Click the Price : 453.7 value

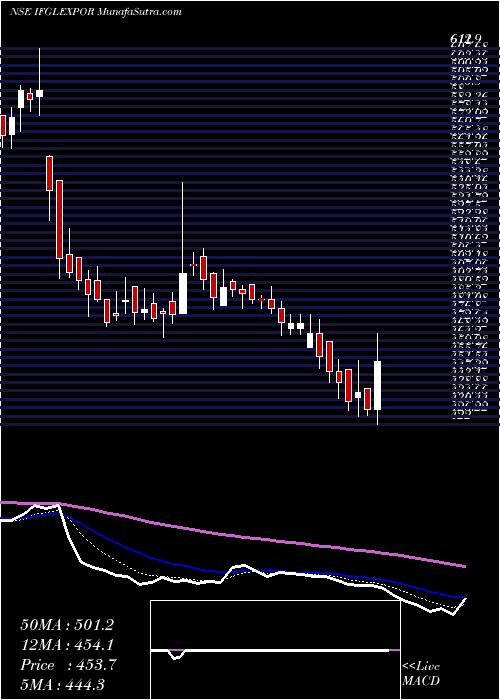pyautogui.click(x=68, y=665)
